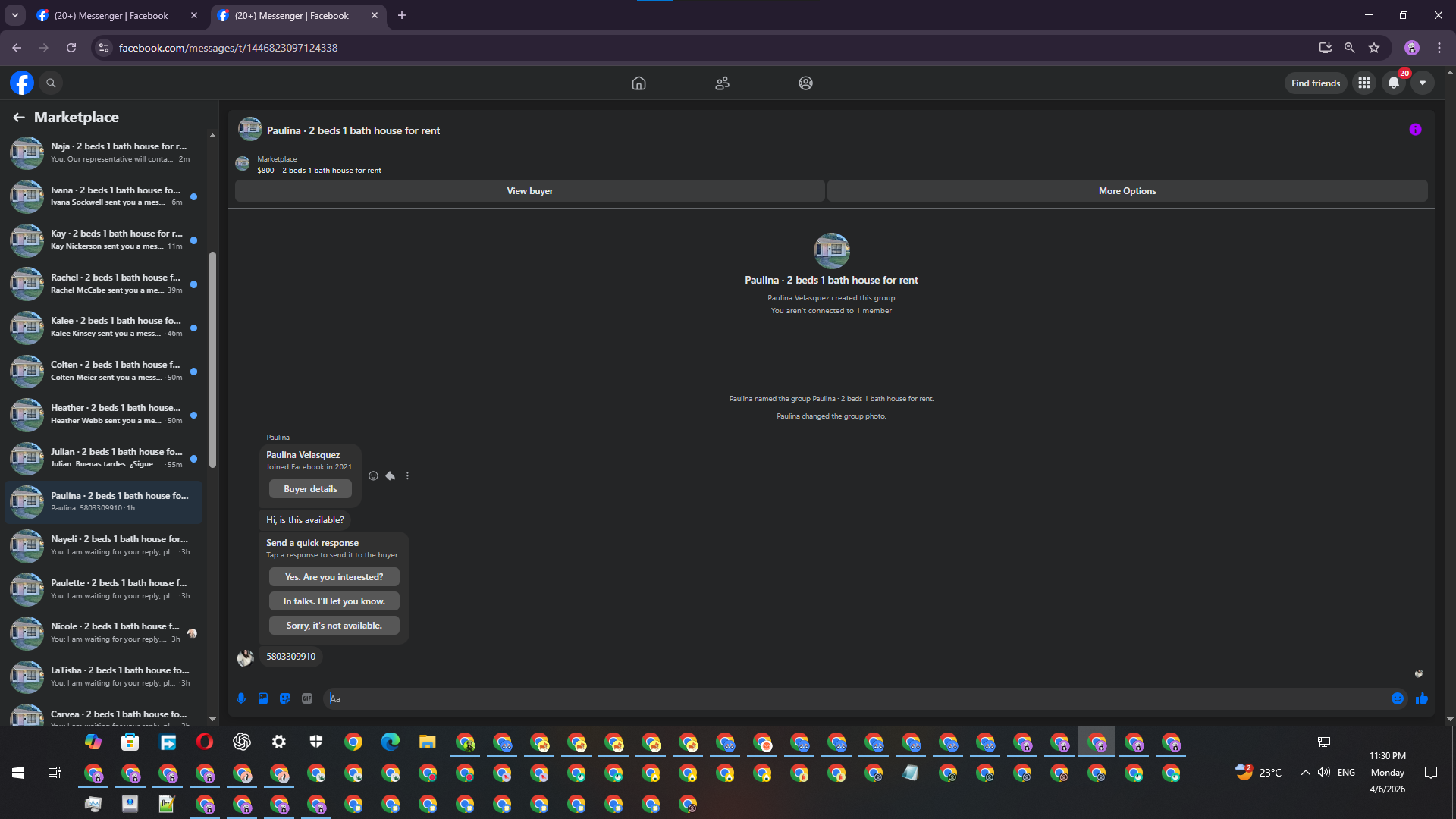This screenshot has width=1456, height=819.
Task: Expand the tab search dropdown
Action: pyautogui.click(x=14, y=15)
